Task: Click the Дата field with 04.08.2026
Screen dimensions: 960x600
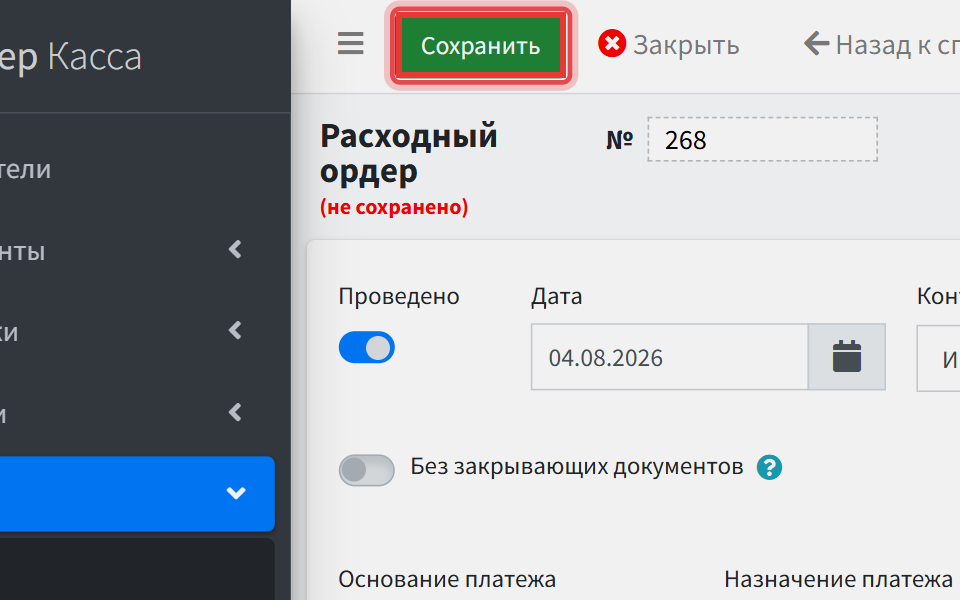Action: click(x=669, y=357)
